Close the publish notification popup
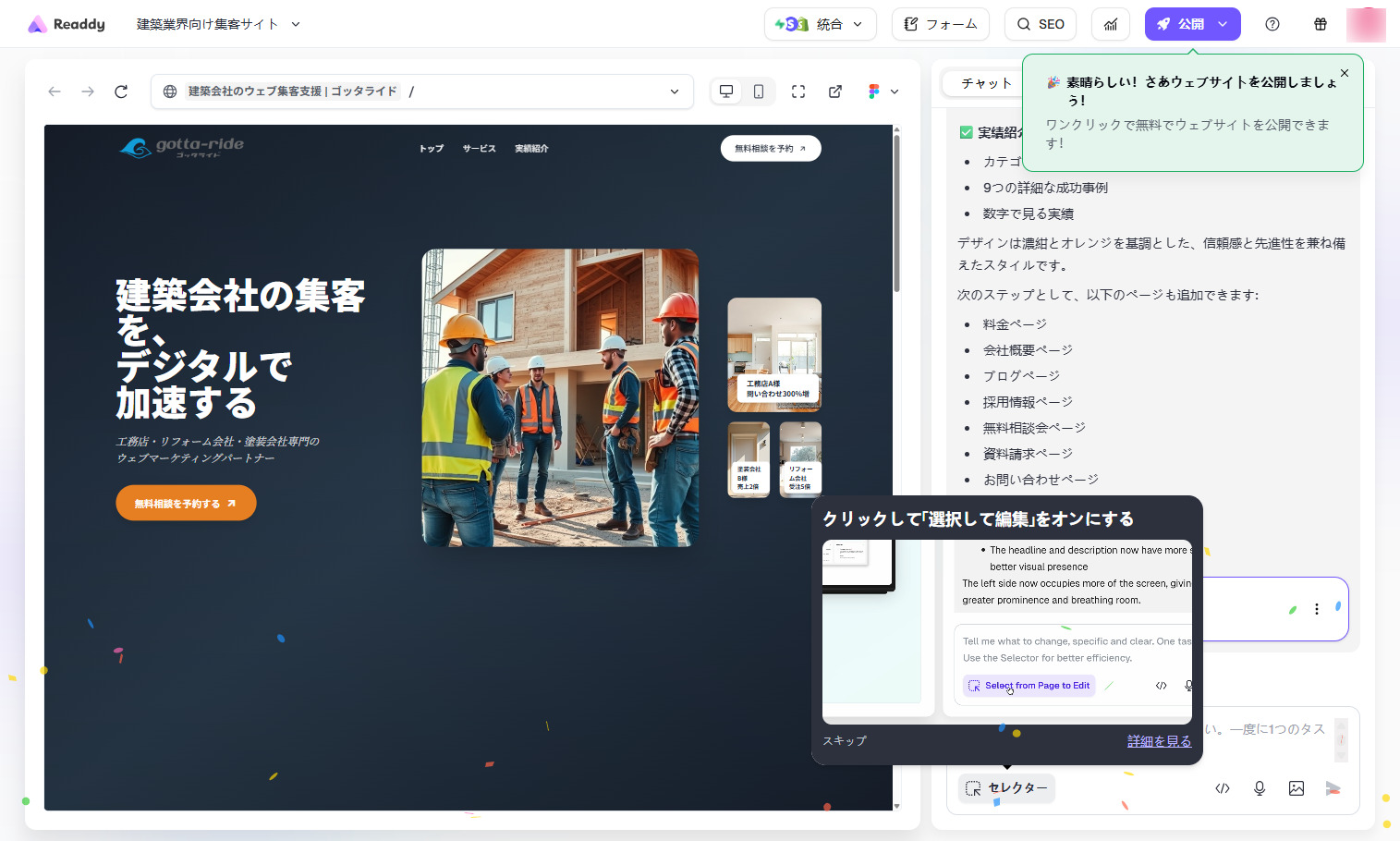The image size is (1400, 841). 1345,73
